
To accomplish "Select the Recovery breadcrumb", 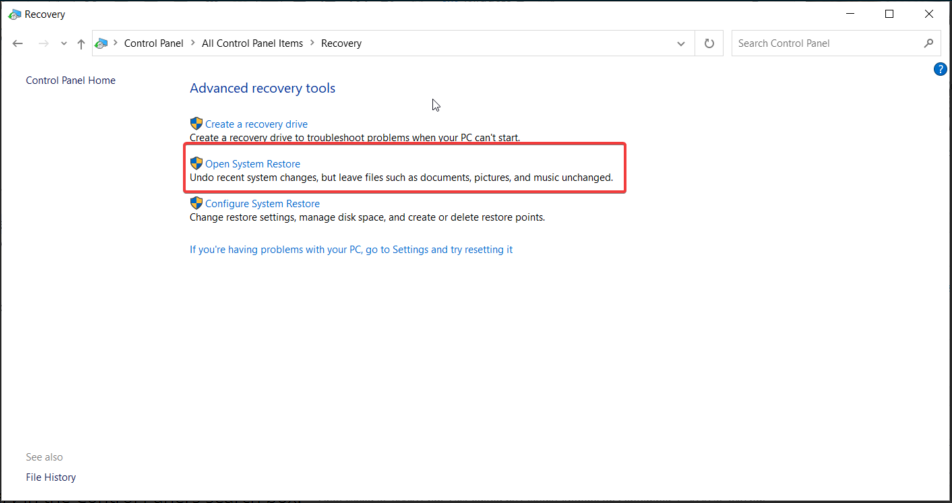I will tap(341, 43).
